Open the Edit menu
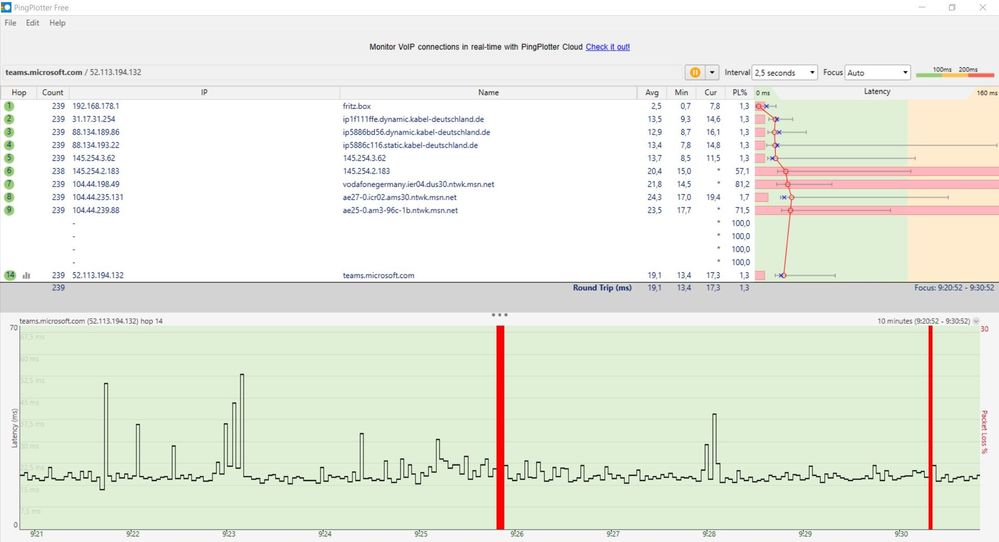This screenshot has height=542, width=999. (x=32, y=23)
